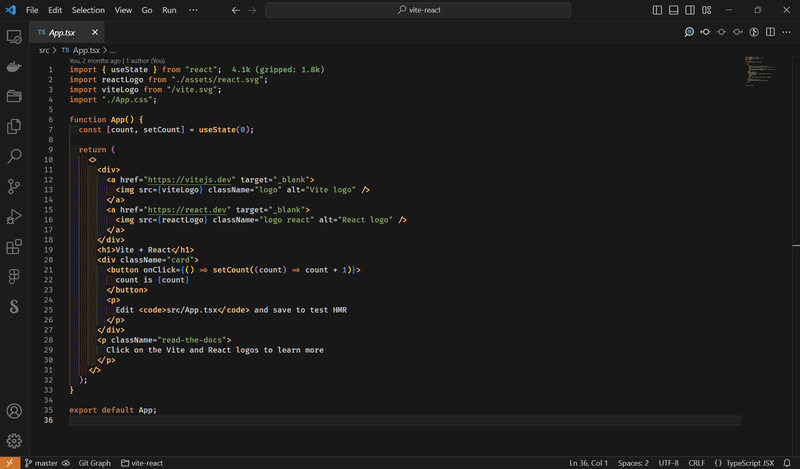Screen dimensions: 800x469
Task: Open the Go menu
Action: tap(147, 10)
